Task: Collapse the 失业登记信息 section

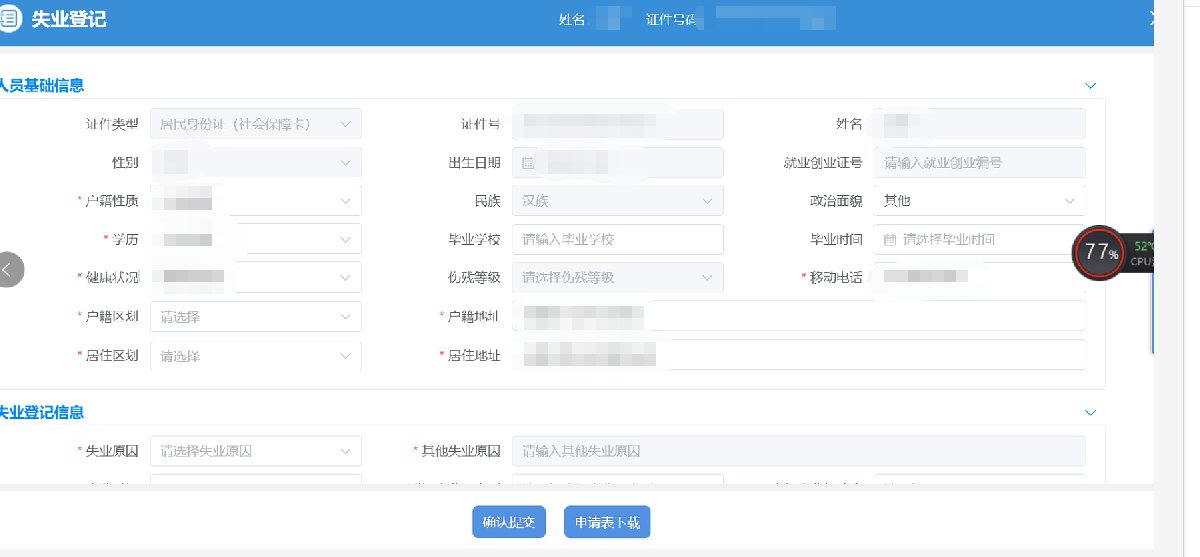Action: 1090,412
